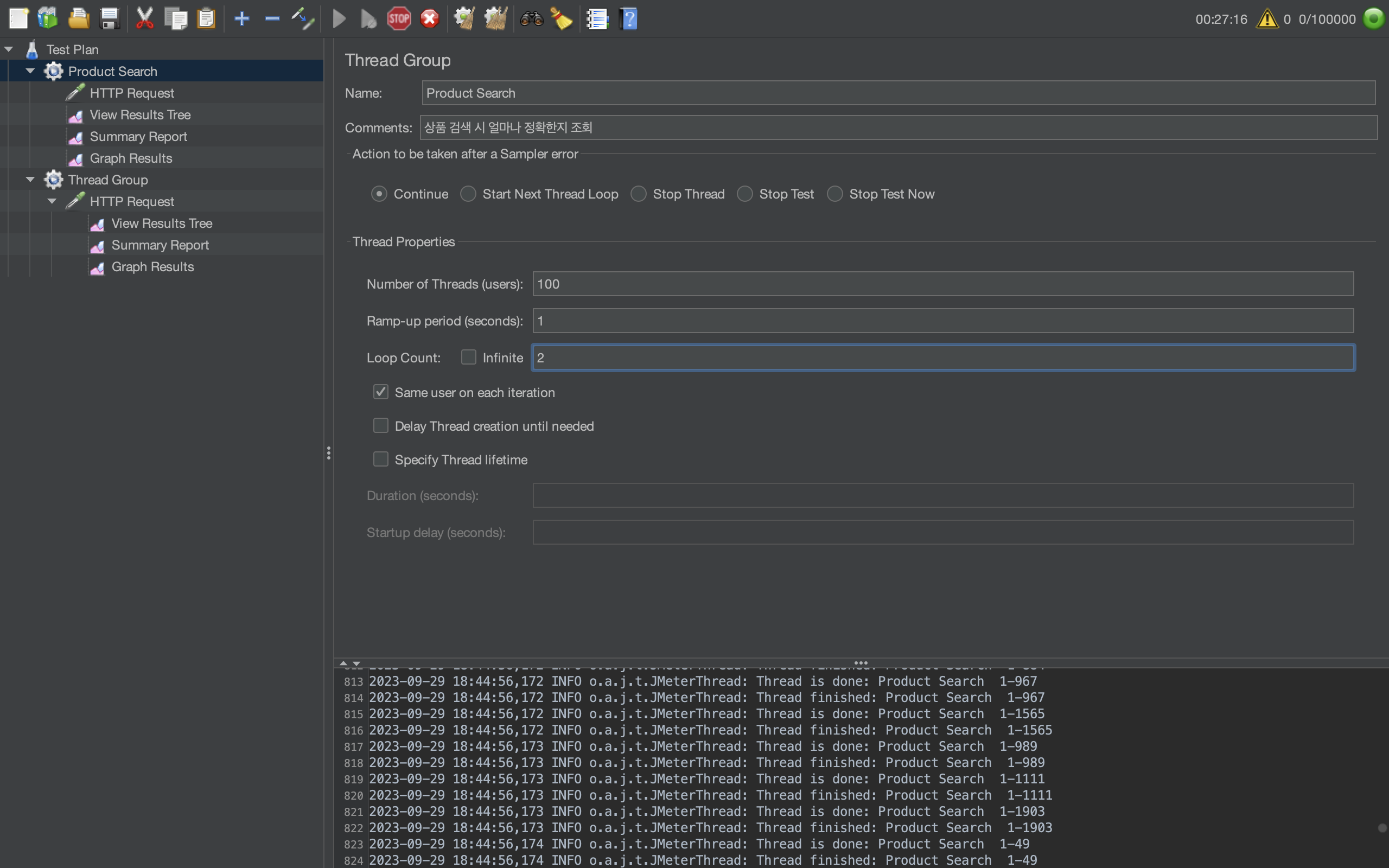
Task: Uncheck Same user on each iteration
Action: click(380, 392)
